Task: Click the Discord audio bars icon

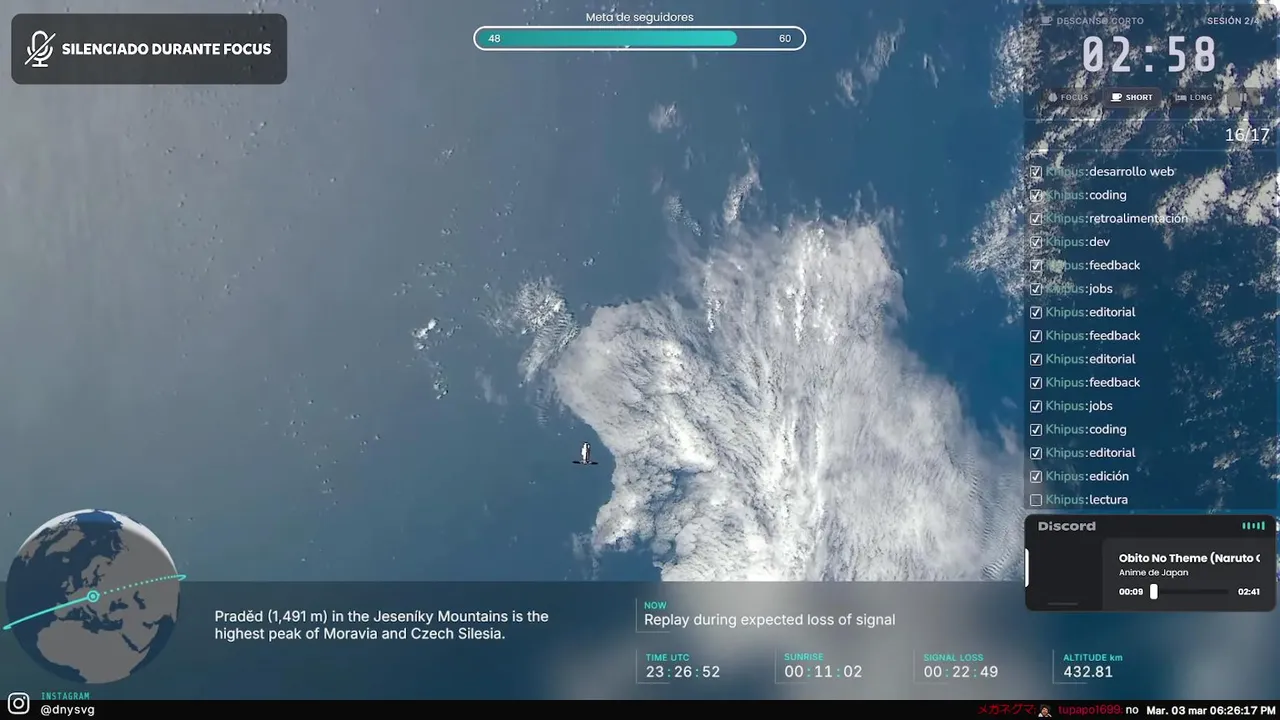Action: click(x=1253, y=526)
